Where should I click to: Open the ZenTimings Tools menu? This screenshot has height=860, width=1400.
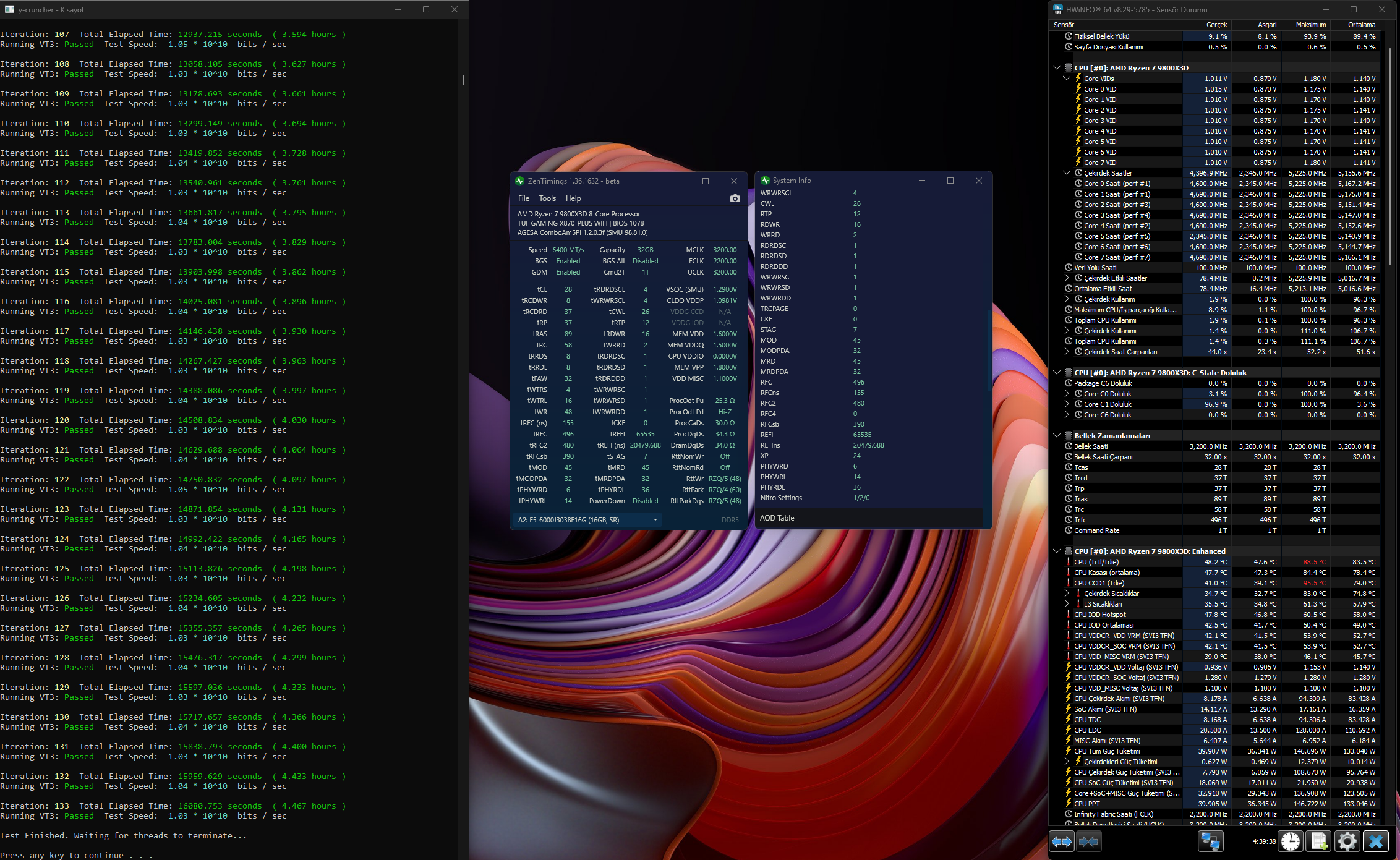pos(547,198)
